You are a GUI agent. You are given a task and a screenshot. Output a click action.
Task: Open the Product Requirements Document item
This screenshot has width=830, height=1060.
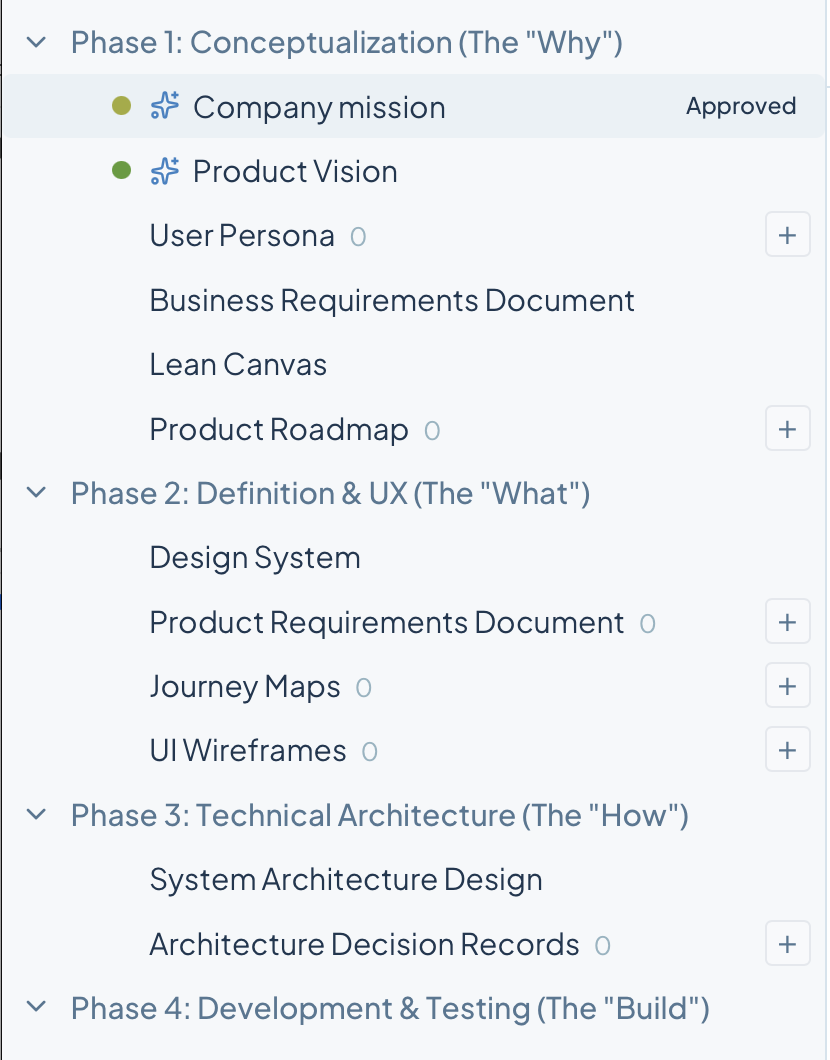coord(387,623)
